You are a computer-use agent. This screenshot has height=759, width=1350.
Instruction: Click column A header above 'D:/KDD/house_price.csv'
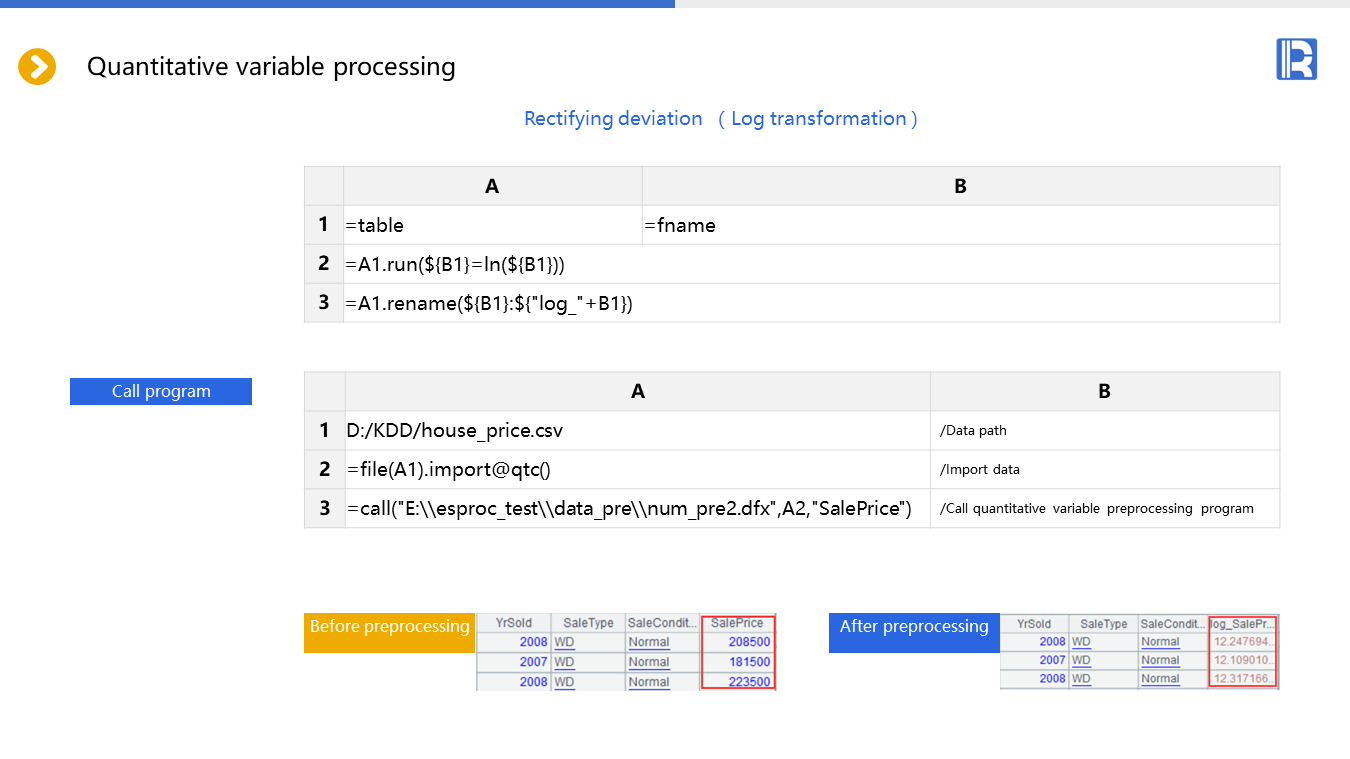(x=638, y=391)
